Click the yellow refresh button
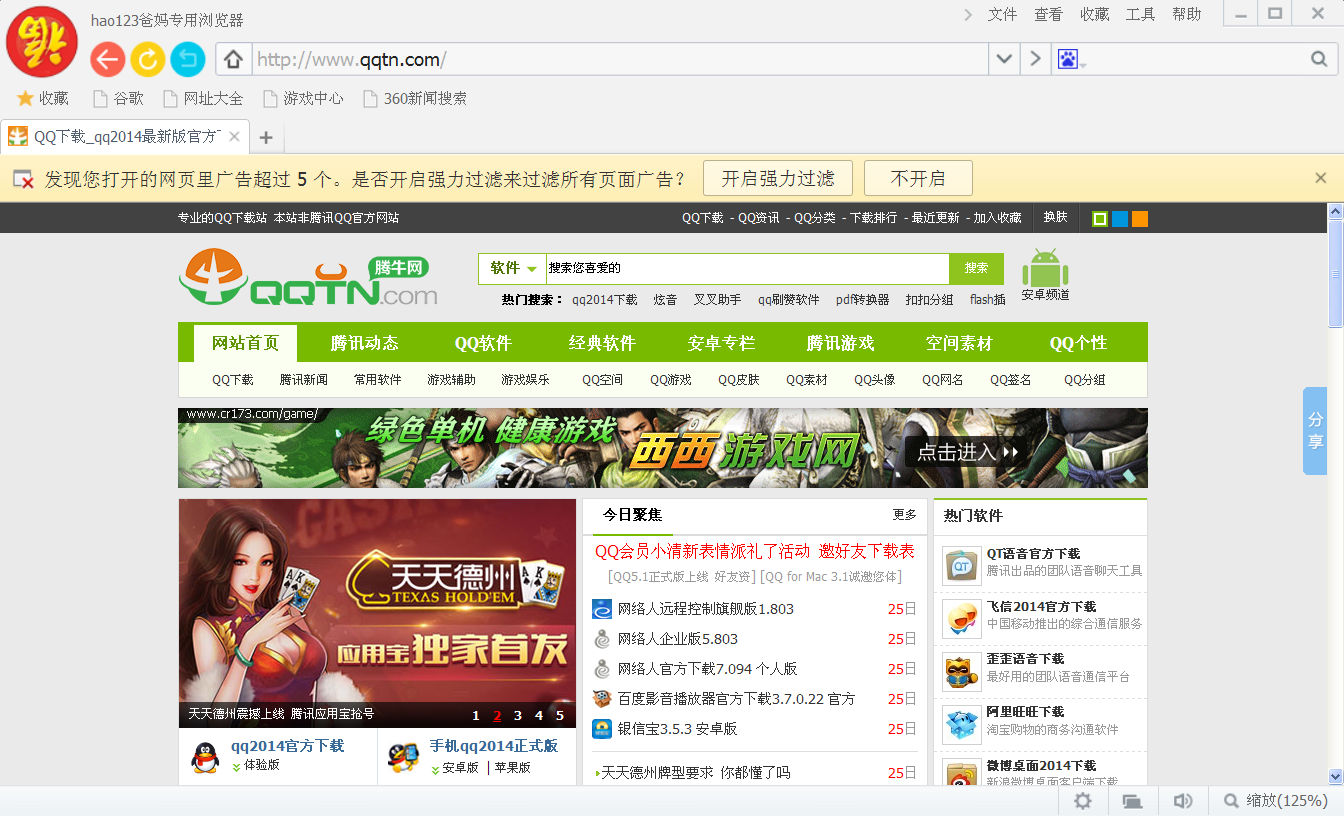1344x816 pixels. pyautogui.click(x=147, y=60)
